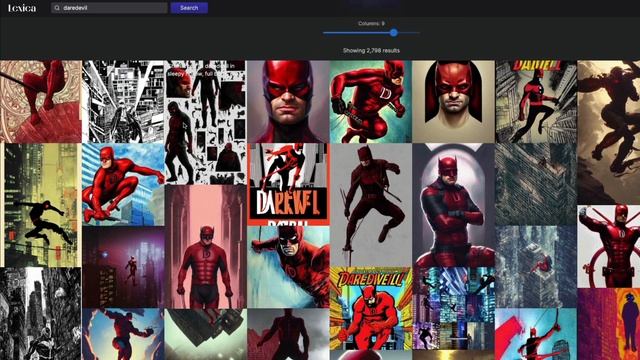The image size is (640, 360).
Task: Open the masked man portrait on beige background
Action: [x=453, y=102]
